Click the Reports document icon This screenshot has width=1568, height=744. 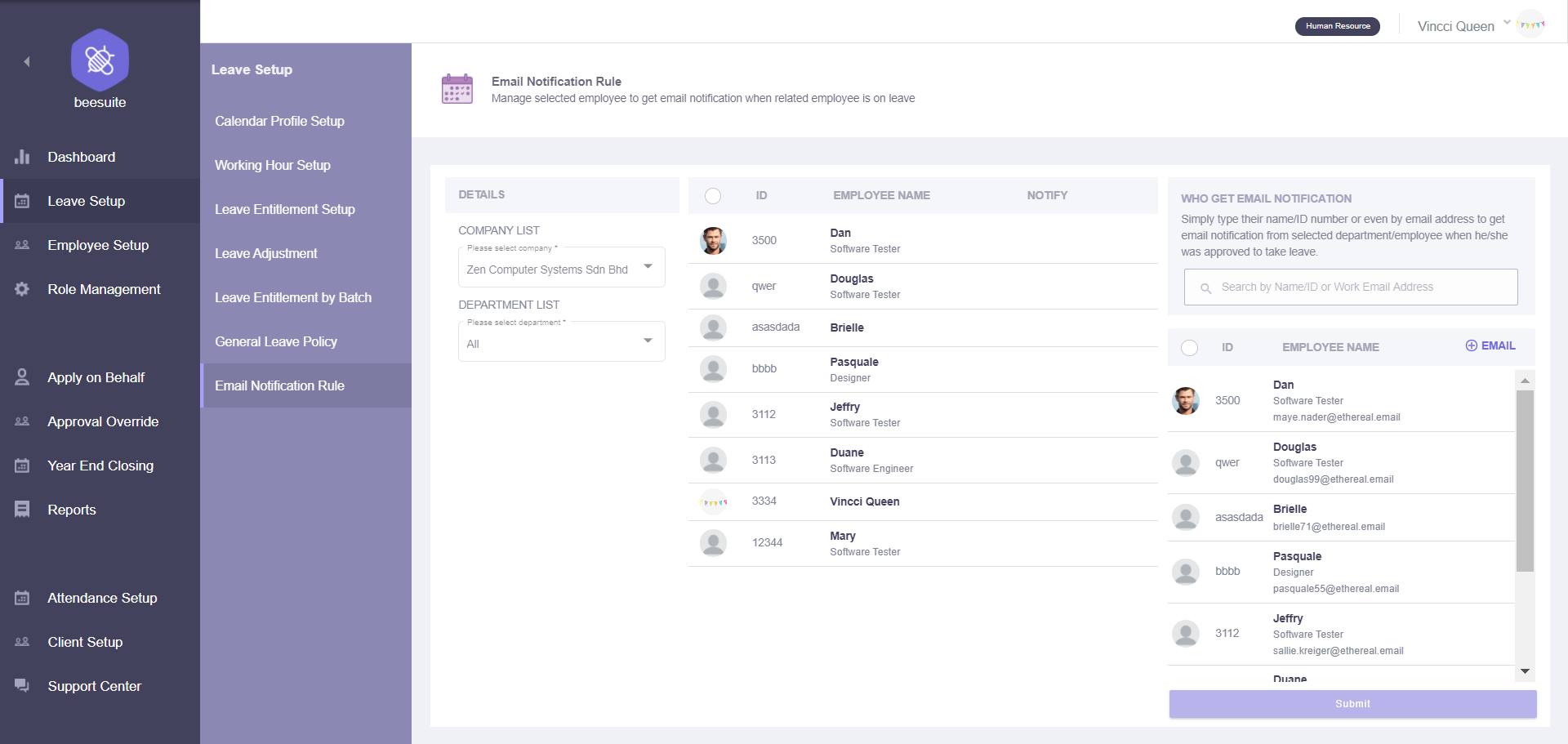pos(22,510)
